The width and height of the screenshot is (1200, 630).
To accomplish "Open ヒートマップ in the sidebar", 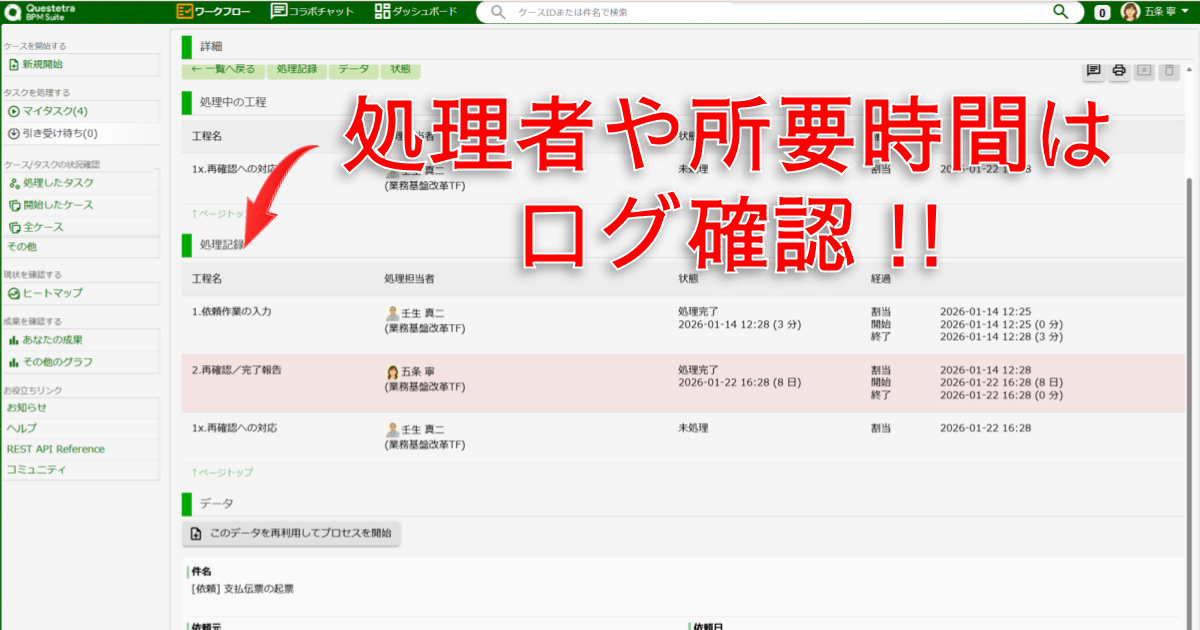I will 80,293.
